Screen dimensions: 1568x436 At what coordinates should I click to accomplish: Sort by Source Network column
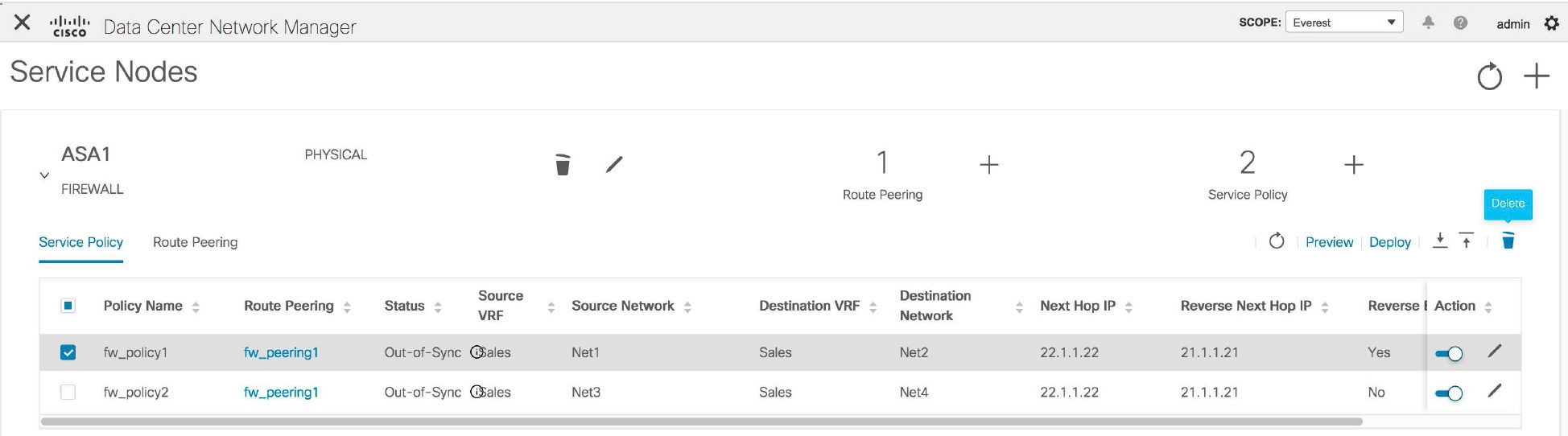pyautogui.click(x=687, y=306)
